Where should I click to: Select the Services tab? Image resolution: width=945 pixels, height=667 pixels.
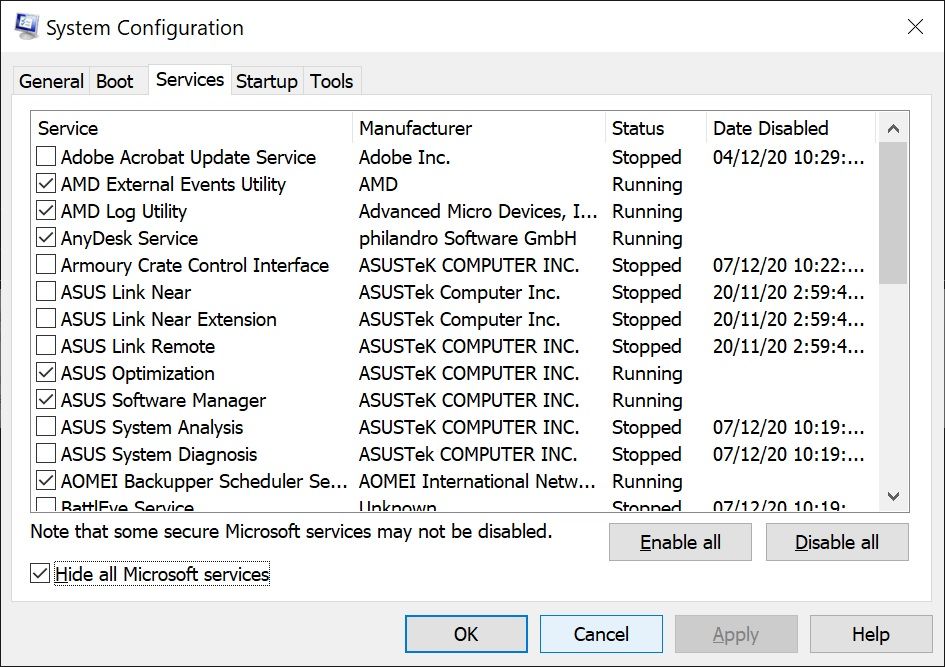[190, 80]
